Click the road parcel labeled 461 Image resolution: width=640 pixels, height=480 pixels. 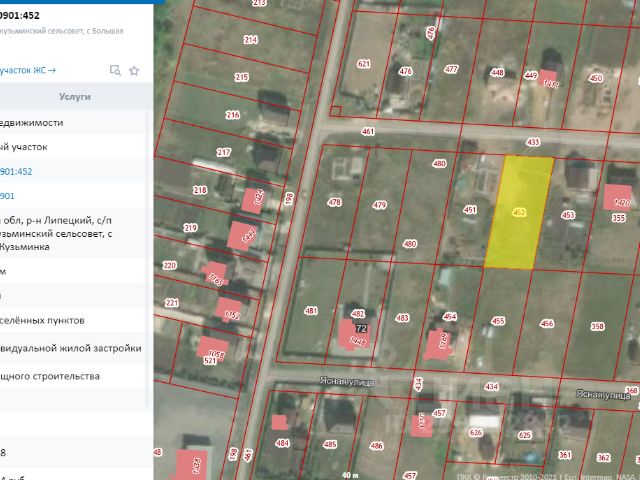click(368, 131)
